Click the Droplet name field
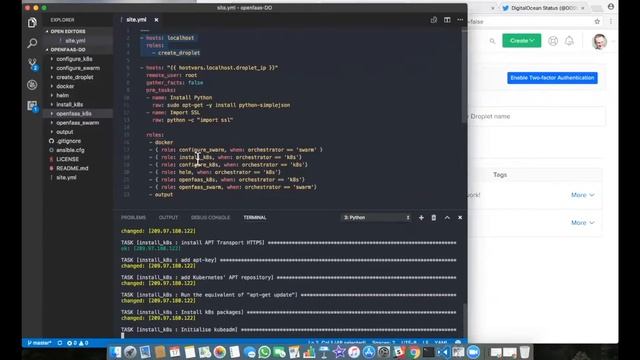 coord(536,116)
